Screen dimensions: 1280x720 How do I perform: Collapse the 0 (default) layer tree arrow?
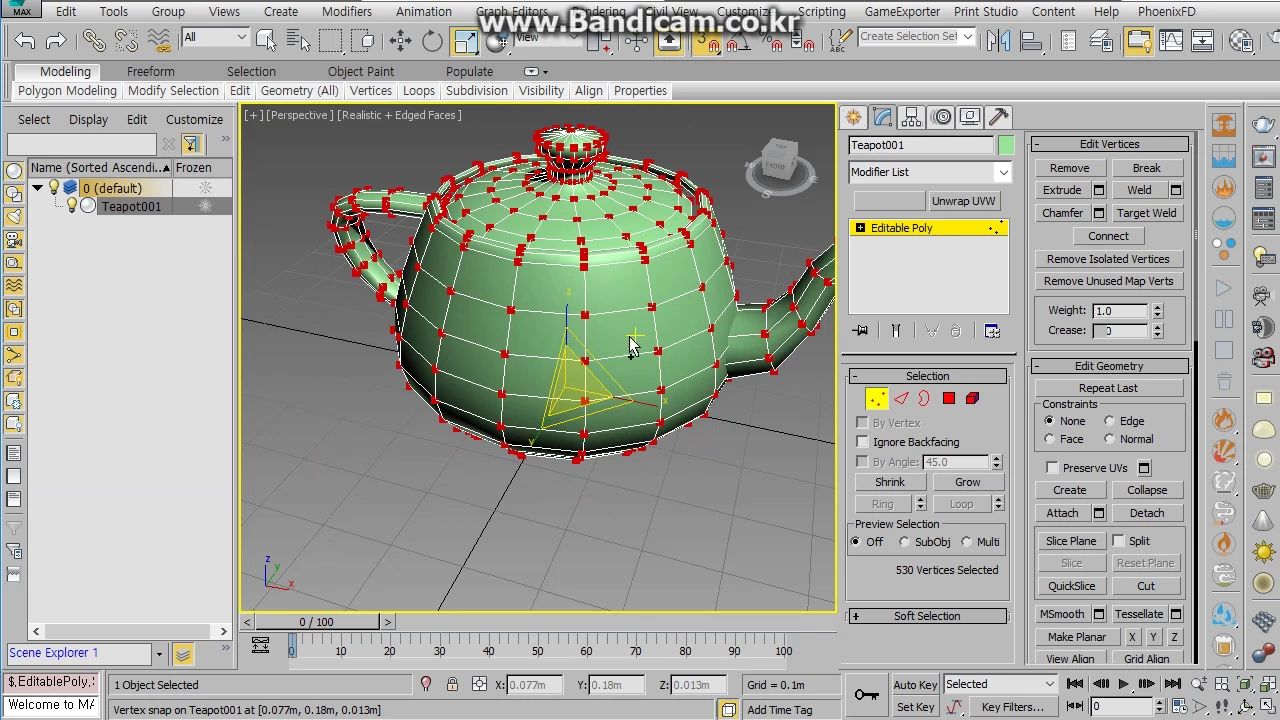click(x=37, y=188)
